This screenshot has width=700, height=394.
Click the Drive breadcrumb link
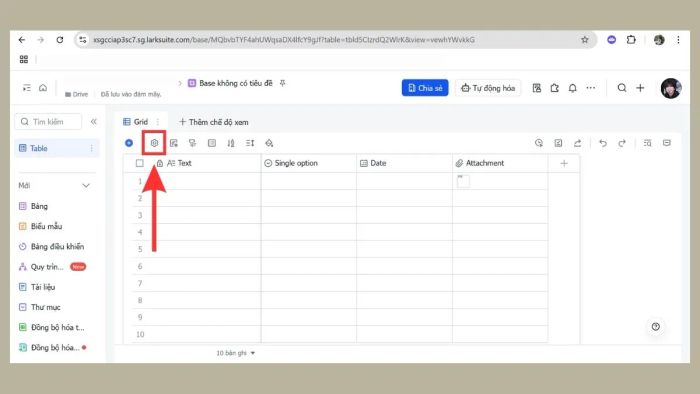pyautogui.click(x=76, y=94)
